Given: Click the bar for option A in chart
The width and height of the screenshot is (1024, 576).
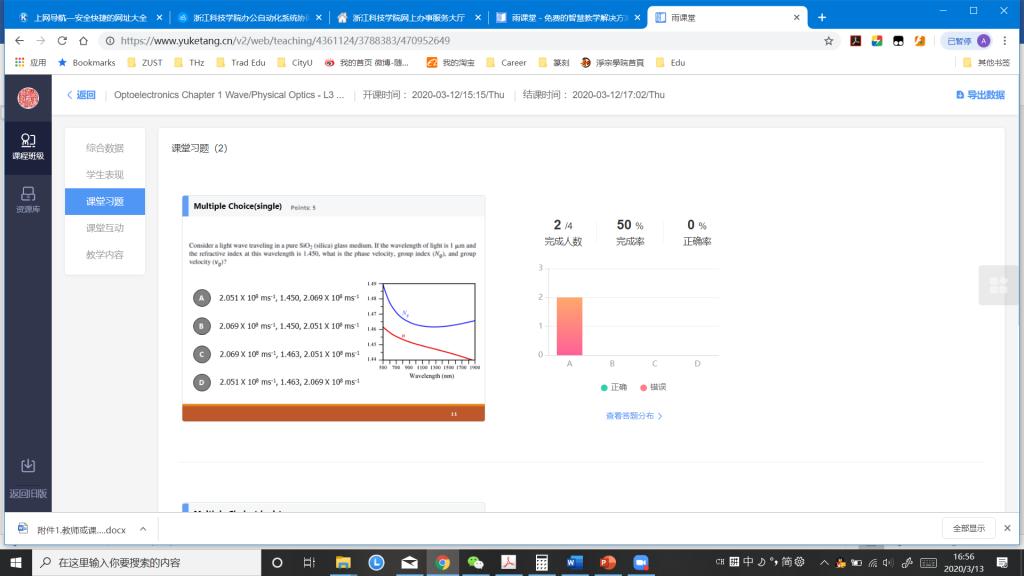Looking at the screenshot, I should 569,326.
